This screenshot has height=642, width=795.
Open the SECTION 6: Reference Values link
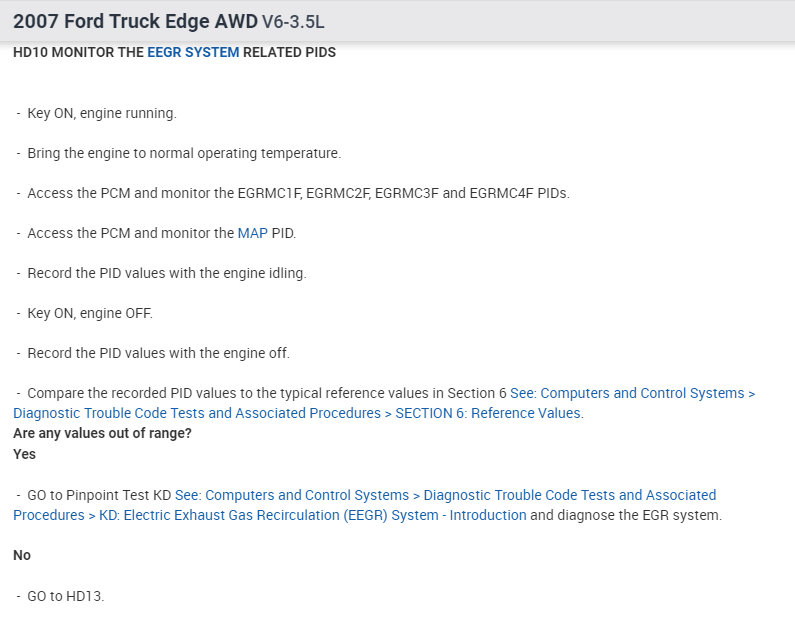click(x=488, y=413)
